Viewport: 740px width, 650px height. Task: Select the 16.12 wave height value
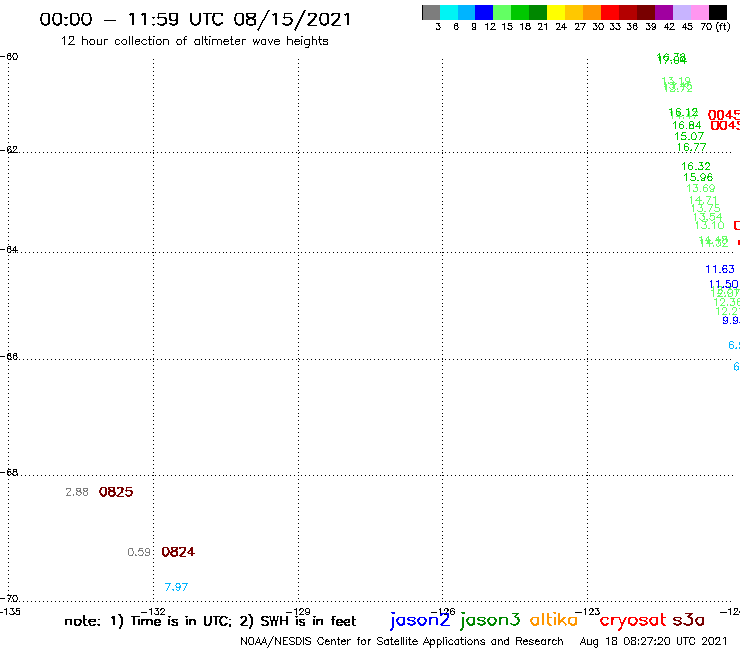click(x=683, y=113)
